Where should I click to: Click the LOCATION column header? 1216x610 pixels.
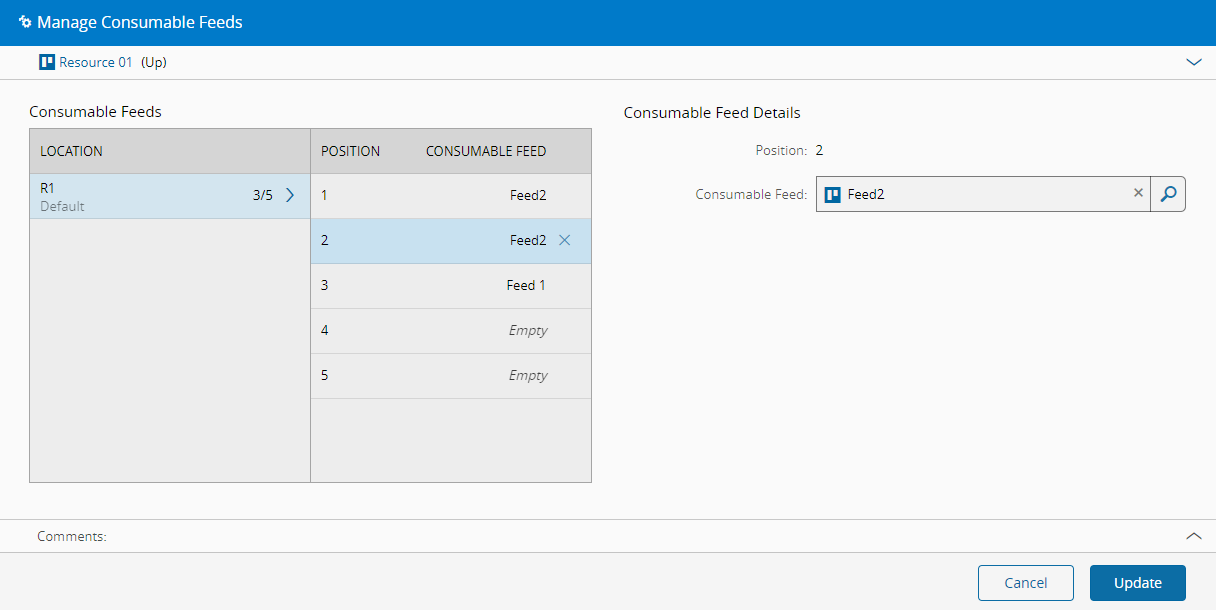point(71,151)
